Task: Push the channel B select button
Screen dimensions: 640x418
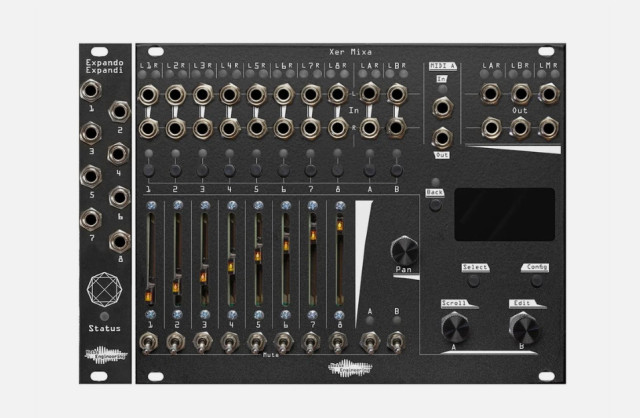Action: click(x=396, y=170)
